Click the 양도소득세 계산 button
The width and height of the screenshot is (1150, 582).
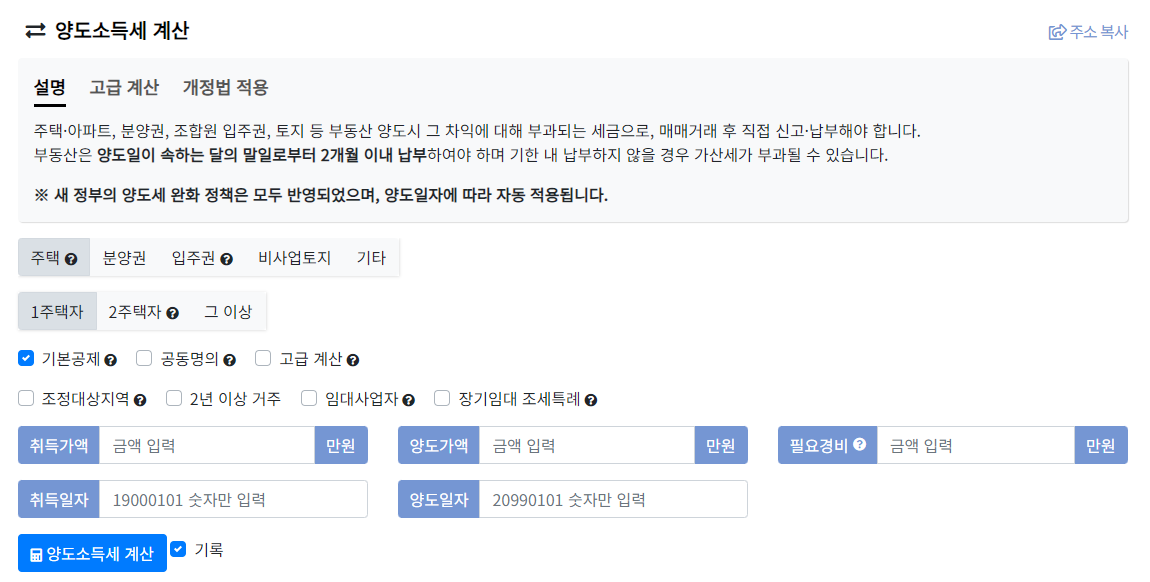[x=91, y=552]
